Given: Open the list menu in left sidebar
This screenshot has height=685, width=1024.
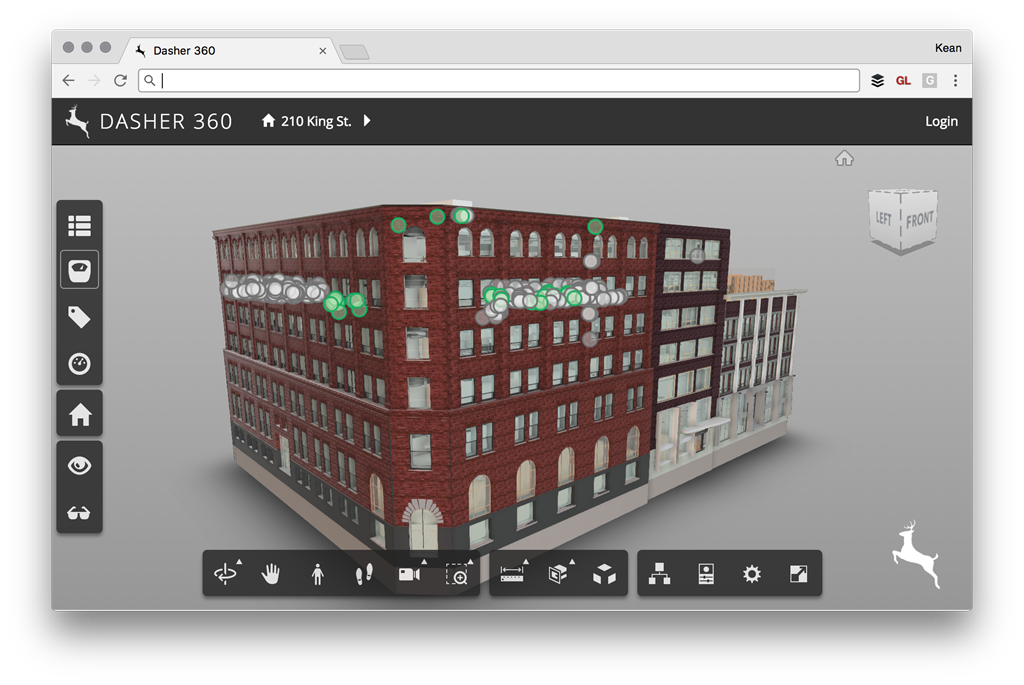Looking at the screenshot, I should [79, 225].
